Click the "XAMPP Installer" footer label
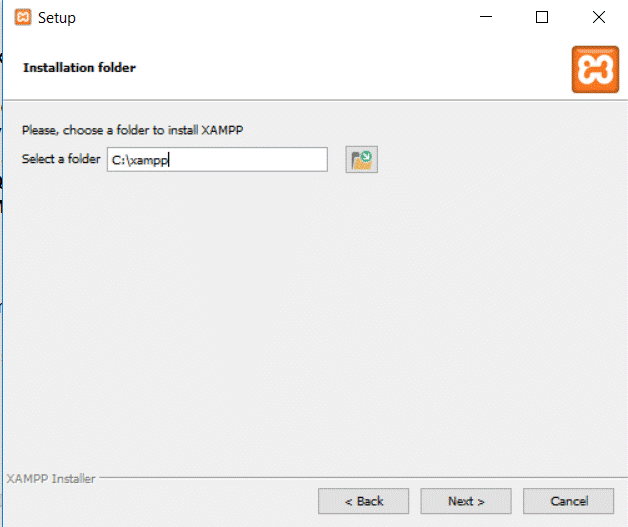628x527 pixels. 51,479
